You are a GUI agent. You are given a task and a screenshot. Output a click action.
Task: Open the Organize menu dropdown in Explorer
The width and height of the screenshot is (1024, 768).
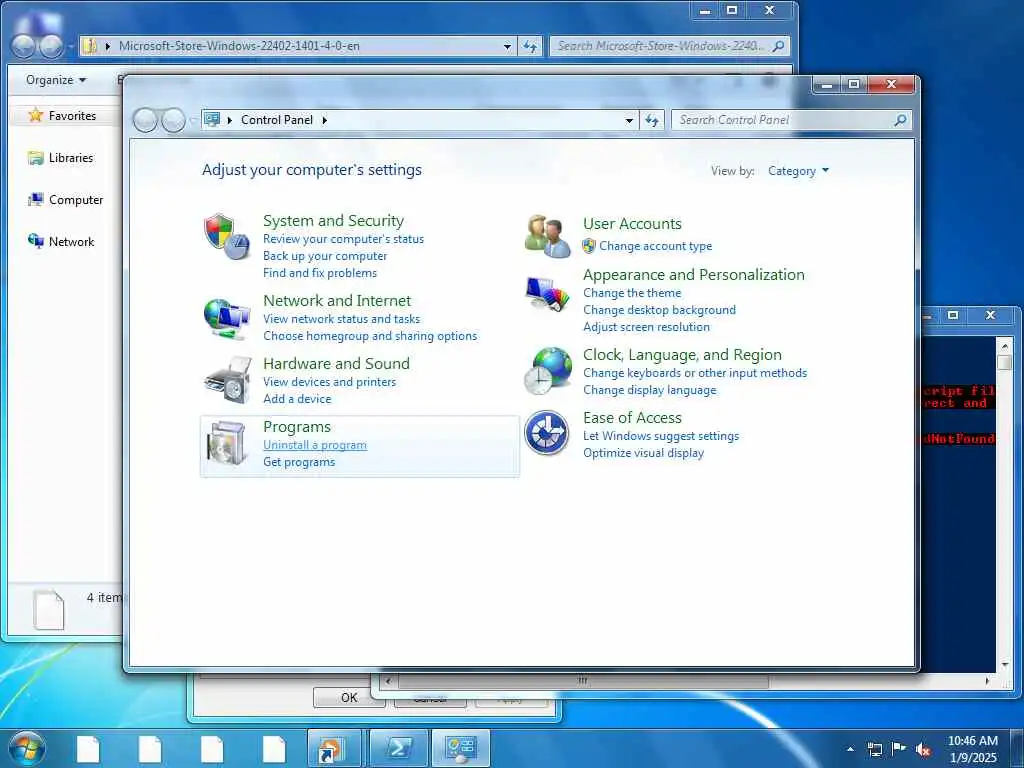(x=56, y=80)
